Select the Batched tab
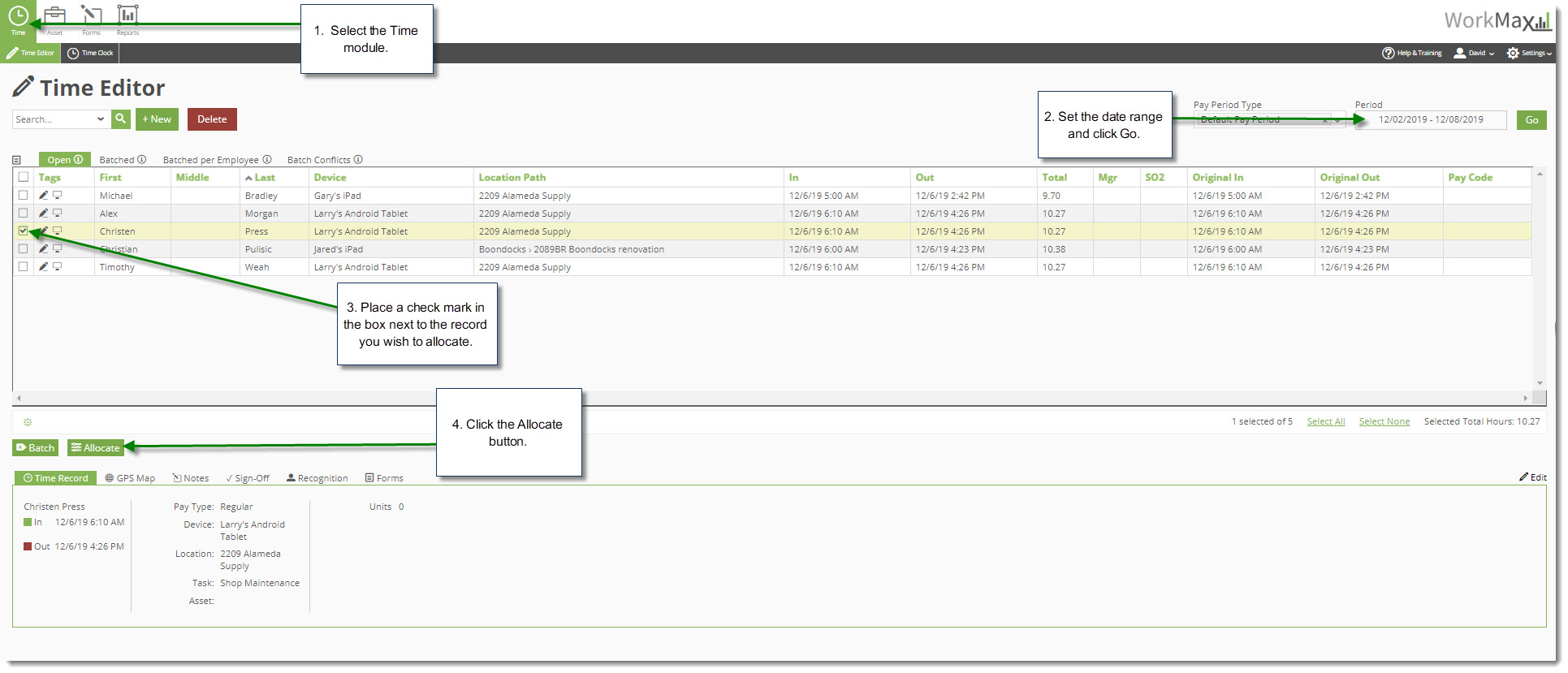This screenshot has height=673, width=1568. [x=123, y=160]
